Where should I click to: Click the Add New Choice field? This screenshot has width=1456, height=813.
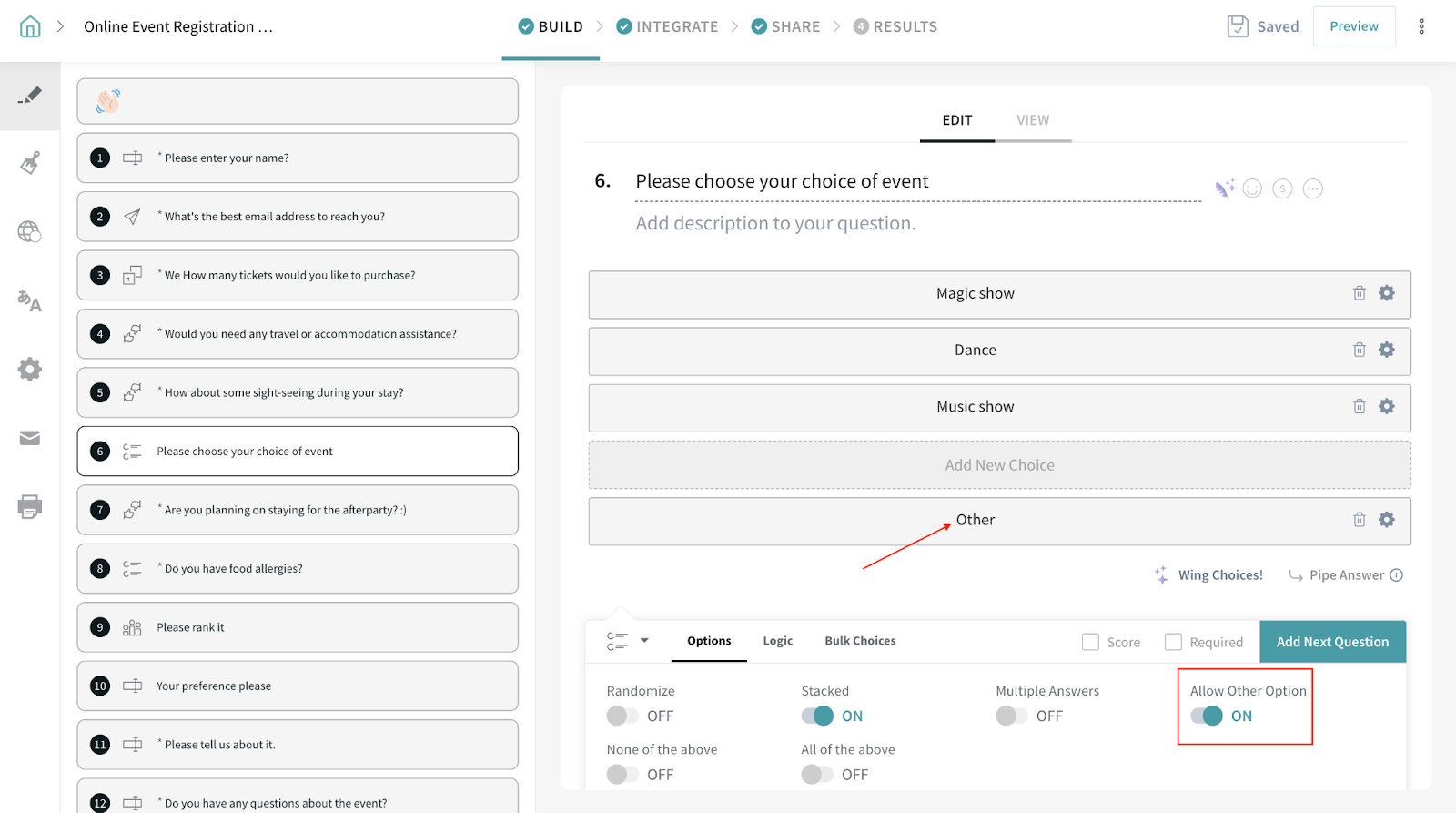pyautogui.click(x=999, y=465)
